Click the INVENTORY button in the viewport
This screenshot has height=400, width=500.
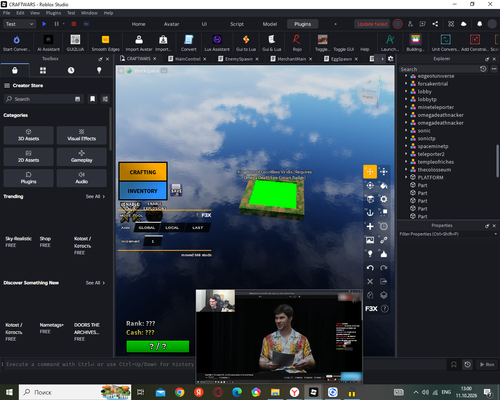pyautogui.click(x=143, y=191)
